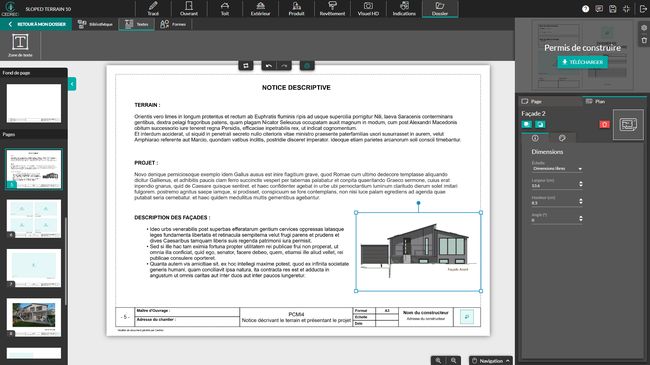650x365 pixels.
Task: Open the Produit menu
Action: 296,9
